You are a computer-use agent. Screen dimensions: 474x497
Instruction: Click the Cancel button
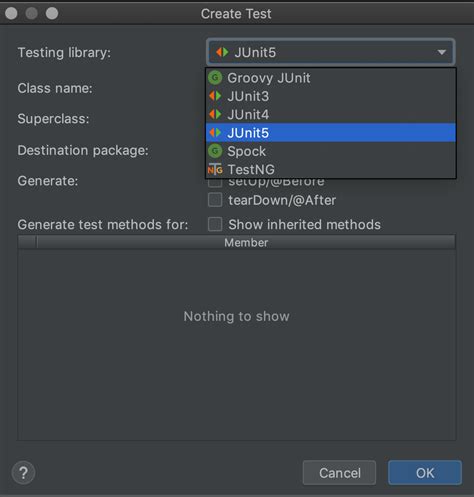pos(339,473)
